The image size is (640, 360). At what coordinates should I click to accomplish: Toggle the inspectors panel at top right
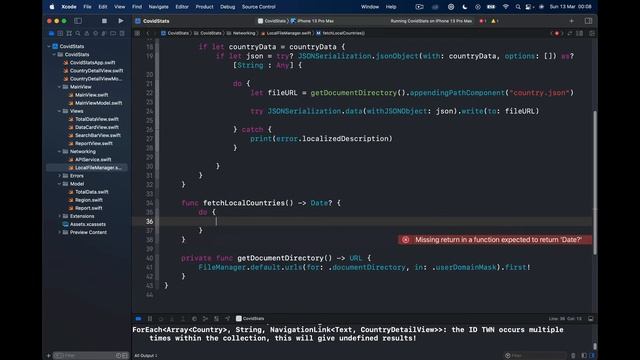[588, 21]
